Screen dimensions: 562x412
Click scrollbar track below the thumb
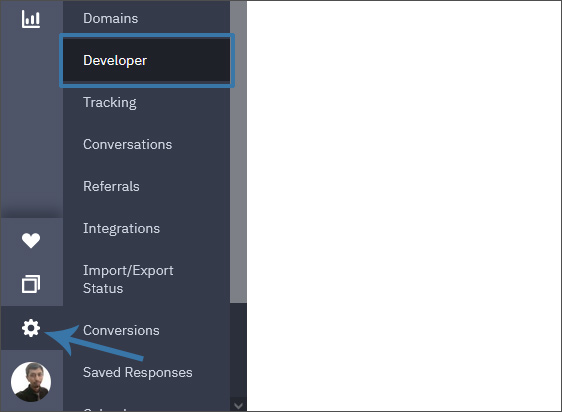238,350
